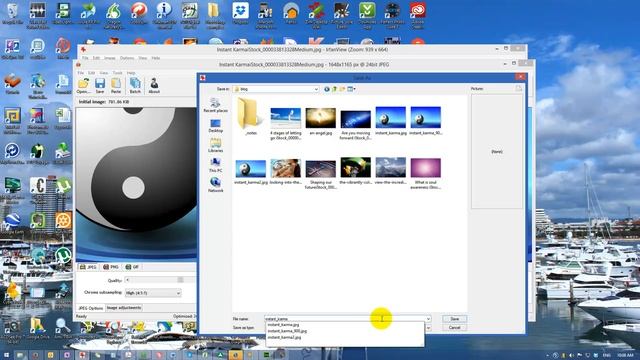The height and width of the screenshot is (360, 640).
Task: Click the Save floppy-disk toolbar icon in RIOT
Action: coord(100,86)
